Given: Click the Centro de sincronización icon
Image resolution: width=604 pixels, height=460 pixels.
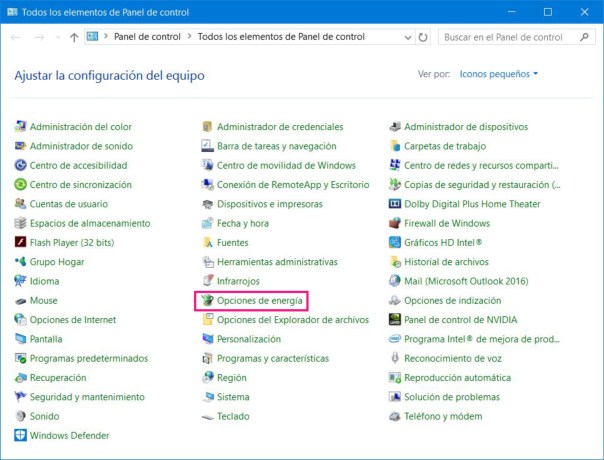Looking at the screenshot, I should click(x=20, y=184).
